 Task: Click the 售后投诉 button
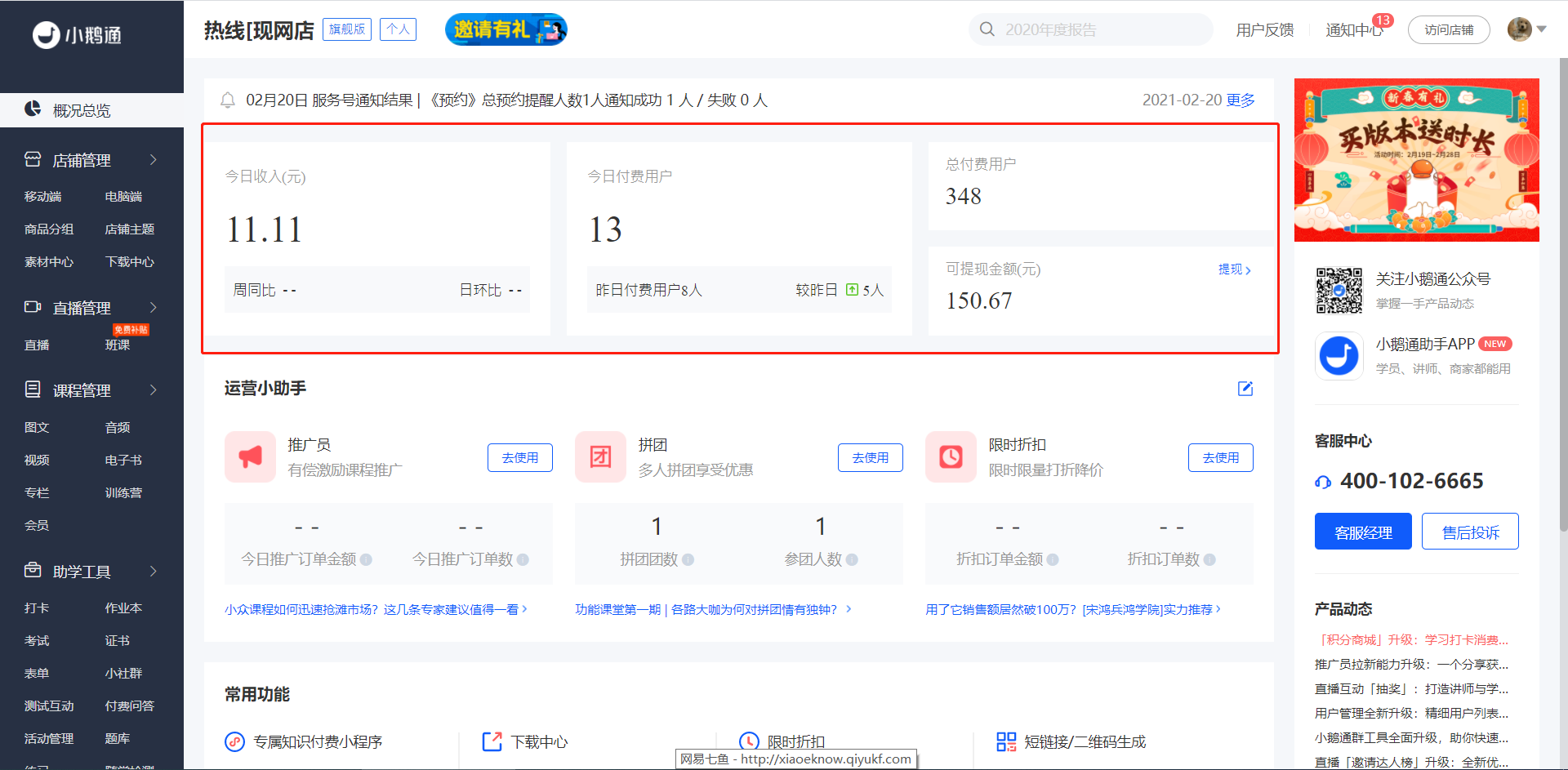tap(1470, 532)
